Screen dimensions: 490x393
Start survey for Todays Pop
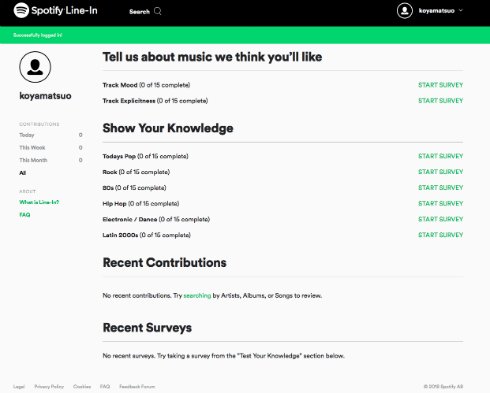pos(441,156)
